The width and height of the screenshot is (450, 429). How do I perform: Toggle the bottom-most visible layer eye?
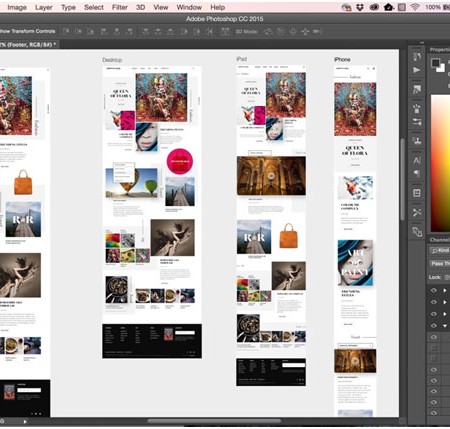(x=434, y=413)
